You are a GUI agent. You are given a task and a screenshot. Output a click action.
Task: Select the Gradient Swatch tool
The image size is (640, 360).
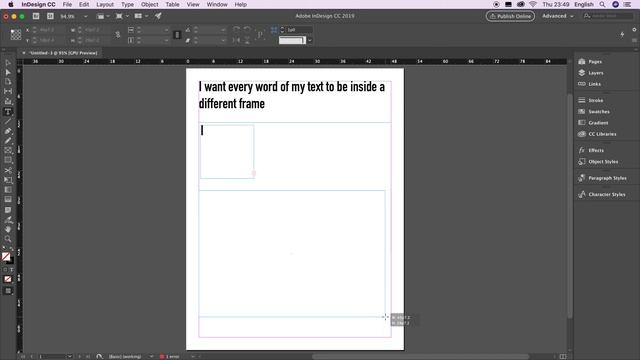click(x=8, y=190)
